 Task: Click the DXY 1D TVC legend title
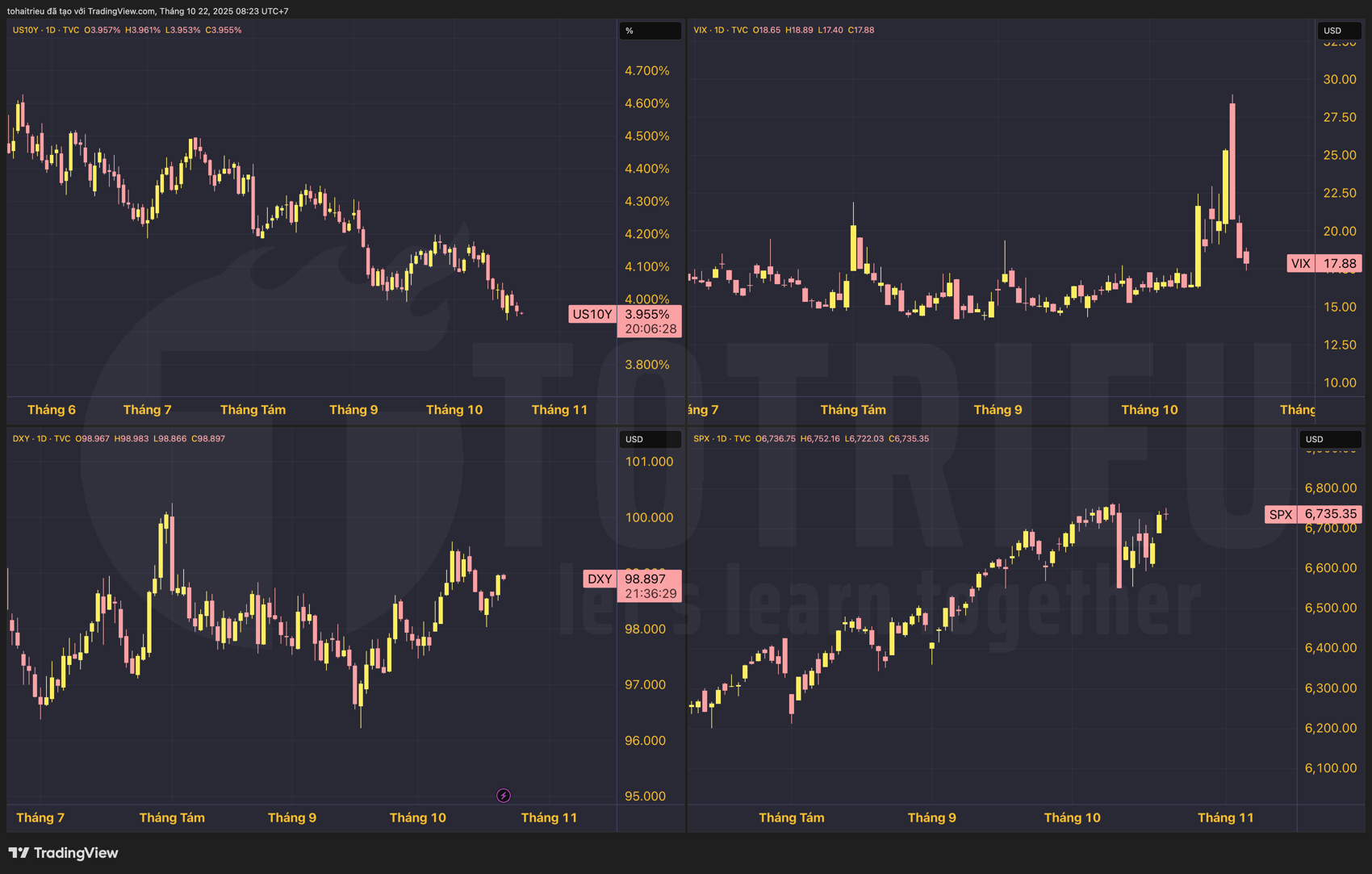pyautogui.click(x=41, y=438)
